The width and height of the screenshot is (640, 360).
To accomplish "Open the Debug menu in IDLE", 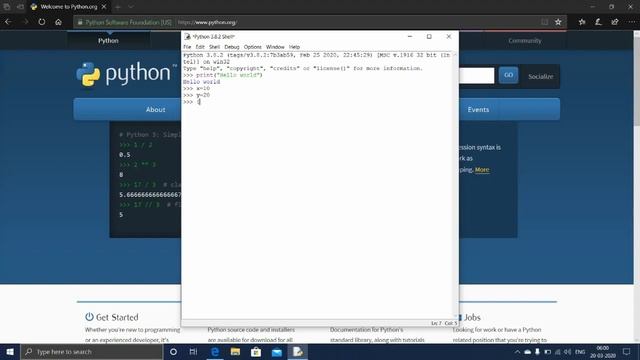I will pyautogui.click(x=231, y=47).
